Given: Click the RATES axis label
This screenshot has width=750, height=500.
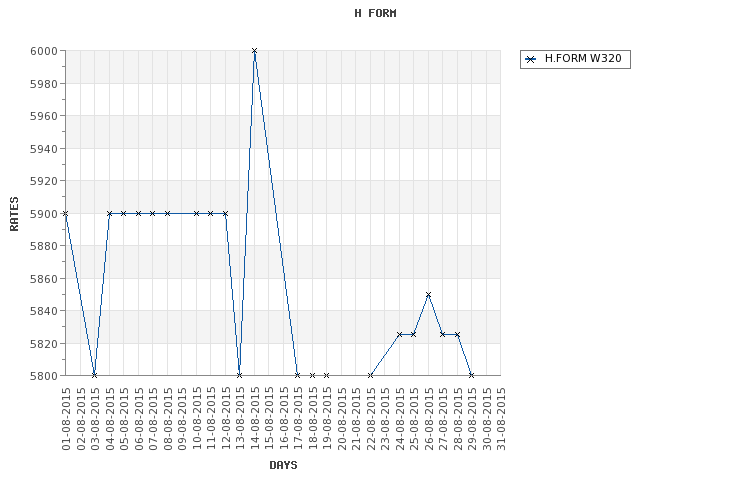Looking at the screenshot, I should [x=14, y=214].
